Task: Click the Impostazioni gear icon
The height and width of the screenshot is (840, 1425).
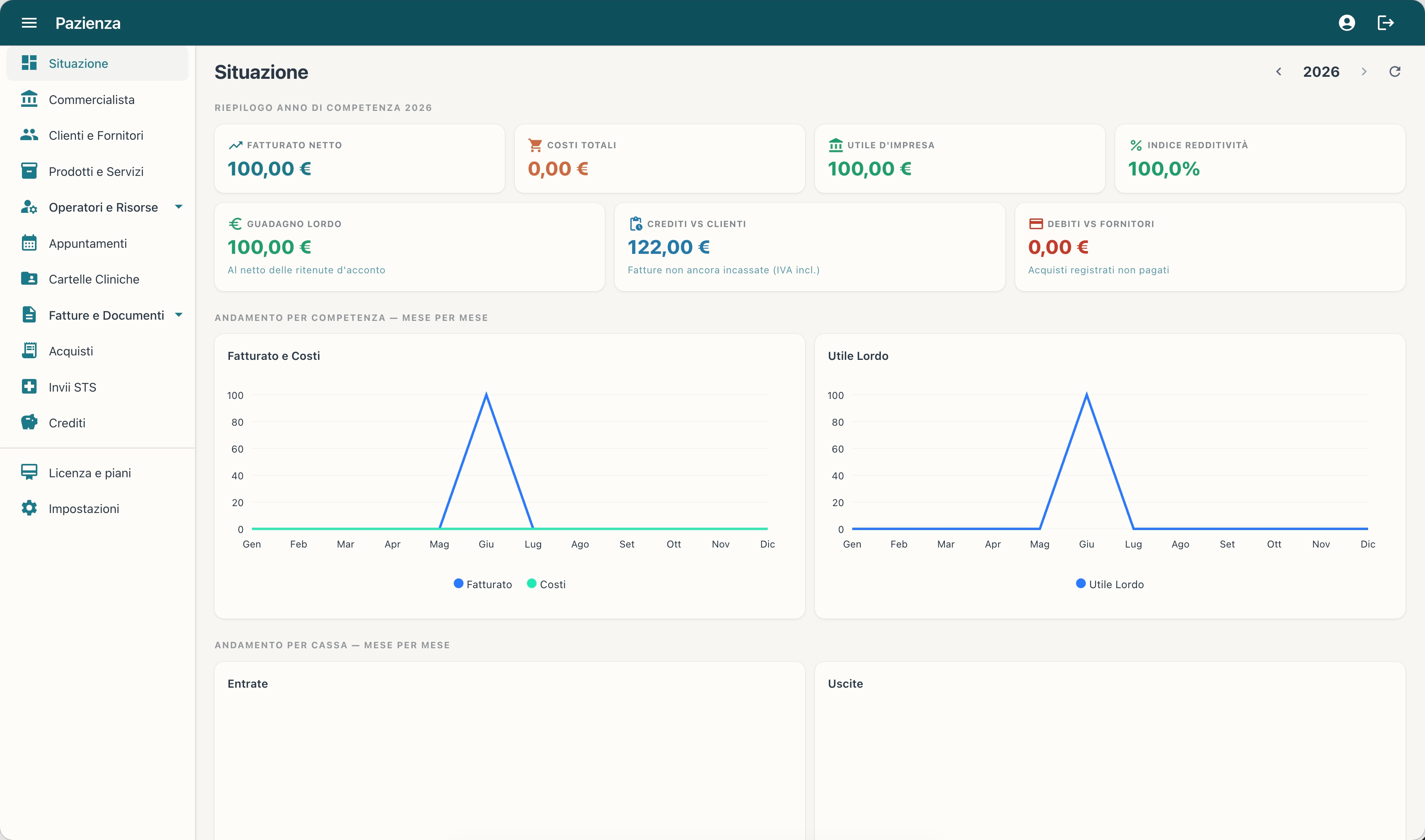Action: coord(29,508)
